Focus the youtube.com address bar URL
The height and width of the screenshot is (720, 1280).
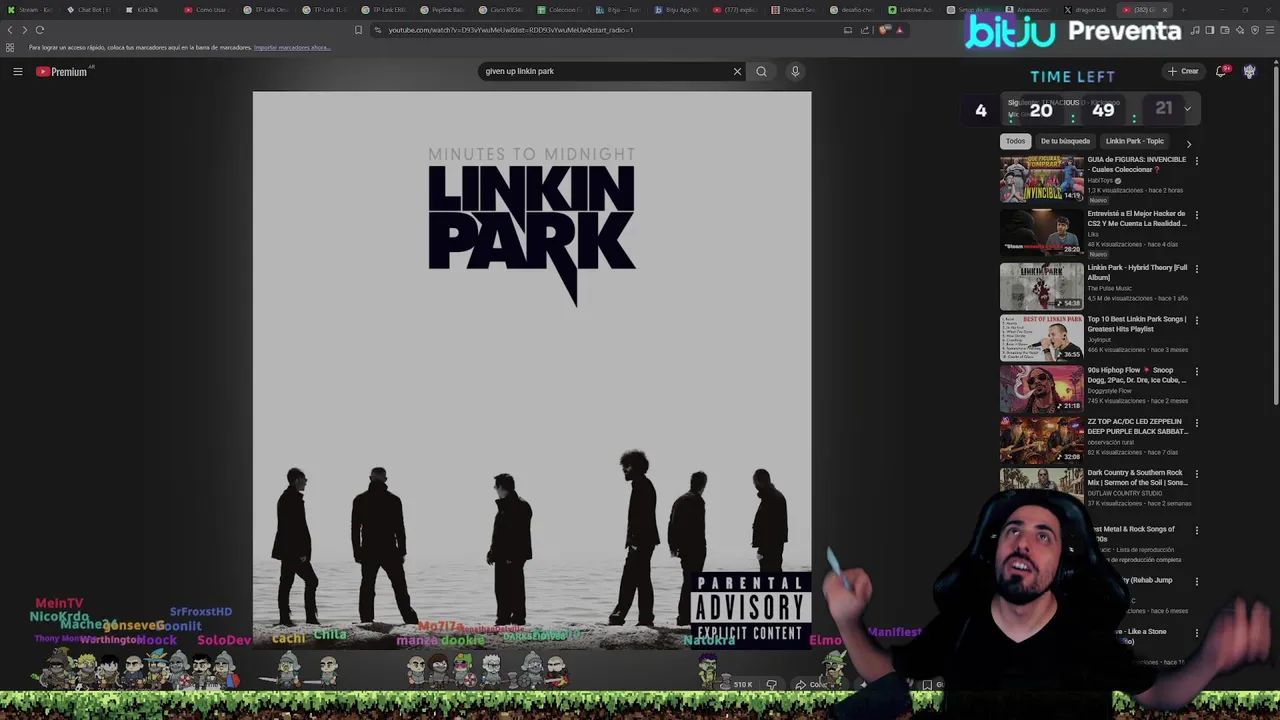(x=510, y=30)
